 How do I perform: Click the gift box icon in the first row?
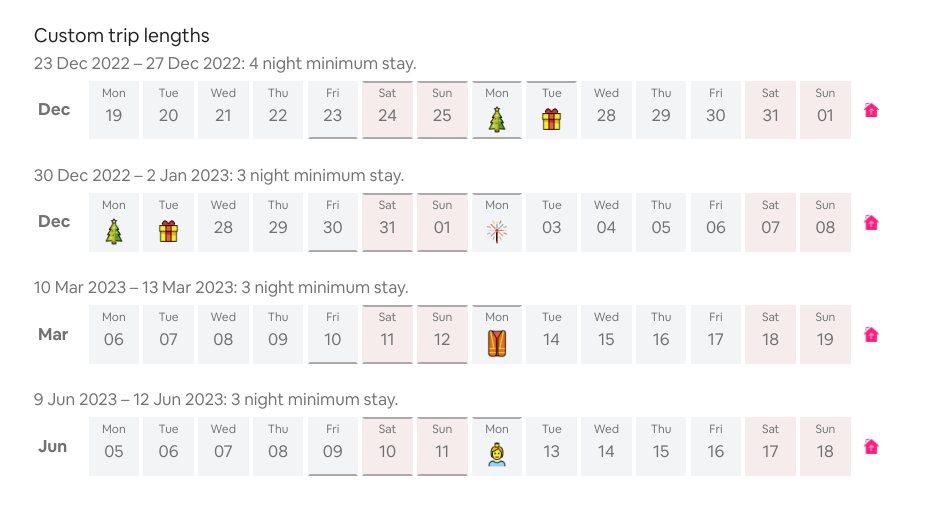coord(551,120)
